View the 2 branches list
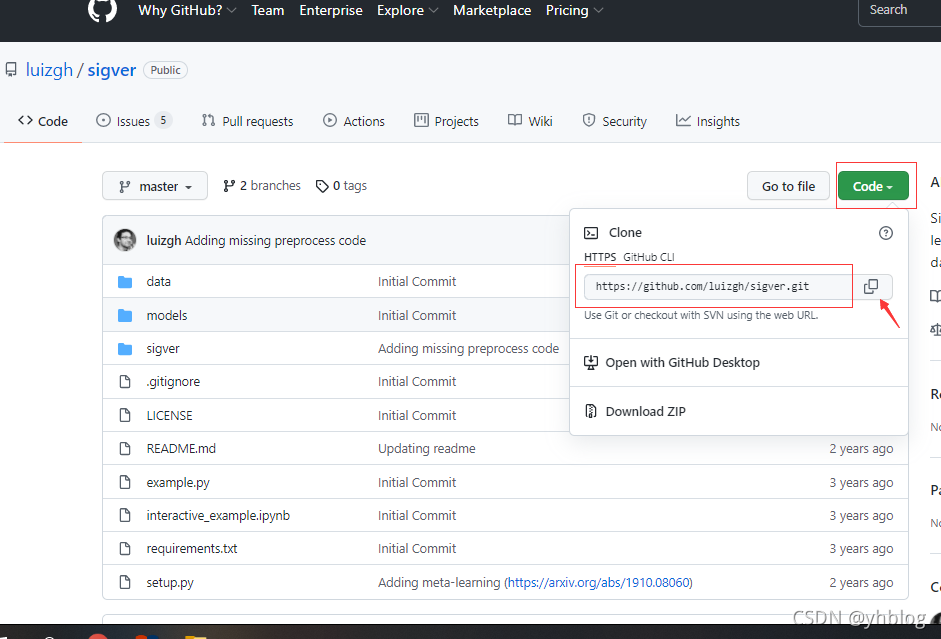This screenshot has width=941, height=639. click(262, 186)
